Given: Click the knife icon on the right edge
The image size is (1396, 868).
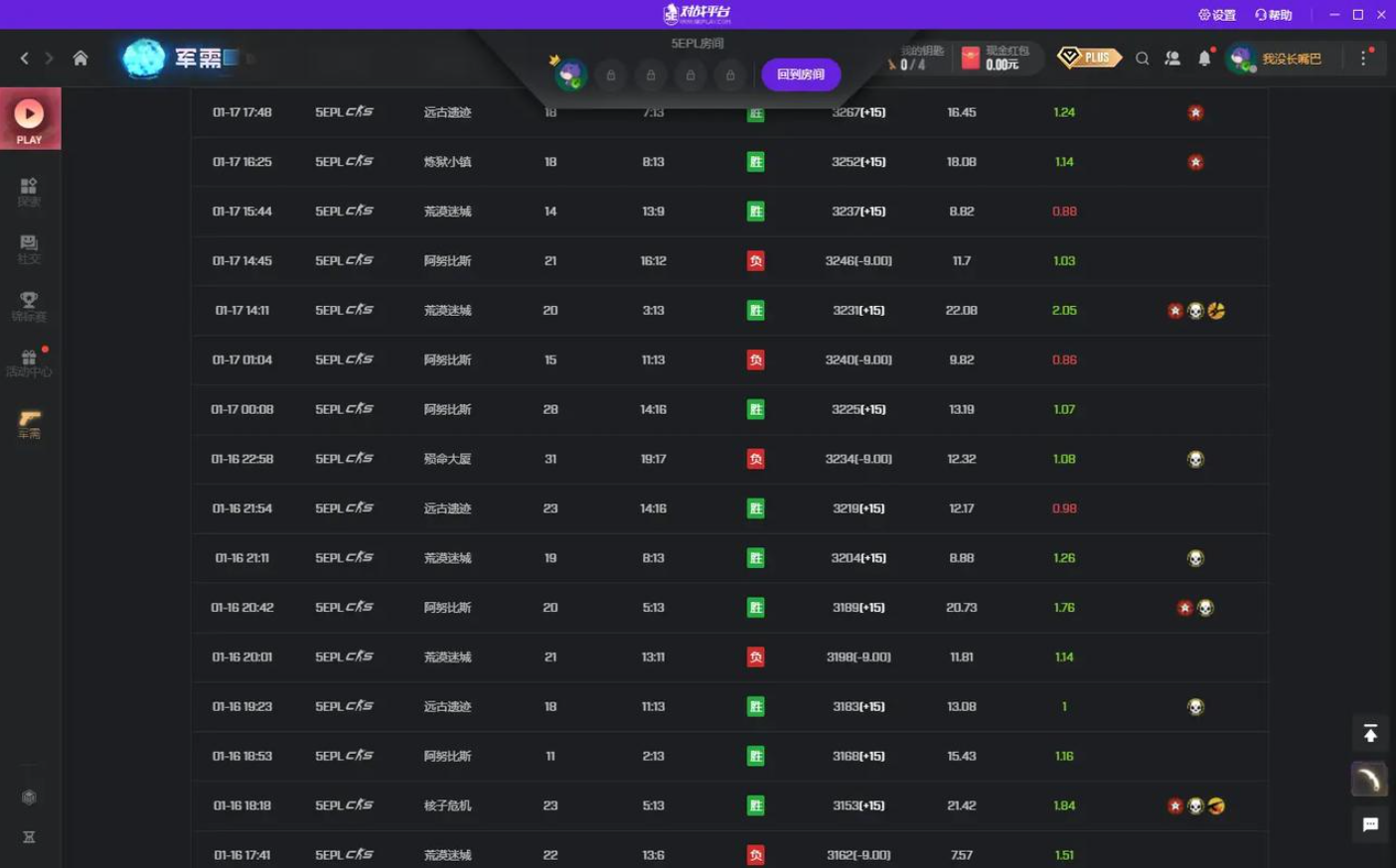Looking at the screenshot, I should (1370, 780).
